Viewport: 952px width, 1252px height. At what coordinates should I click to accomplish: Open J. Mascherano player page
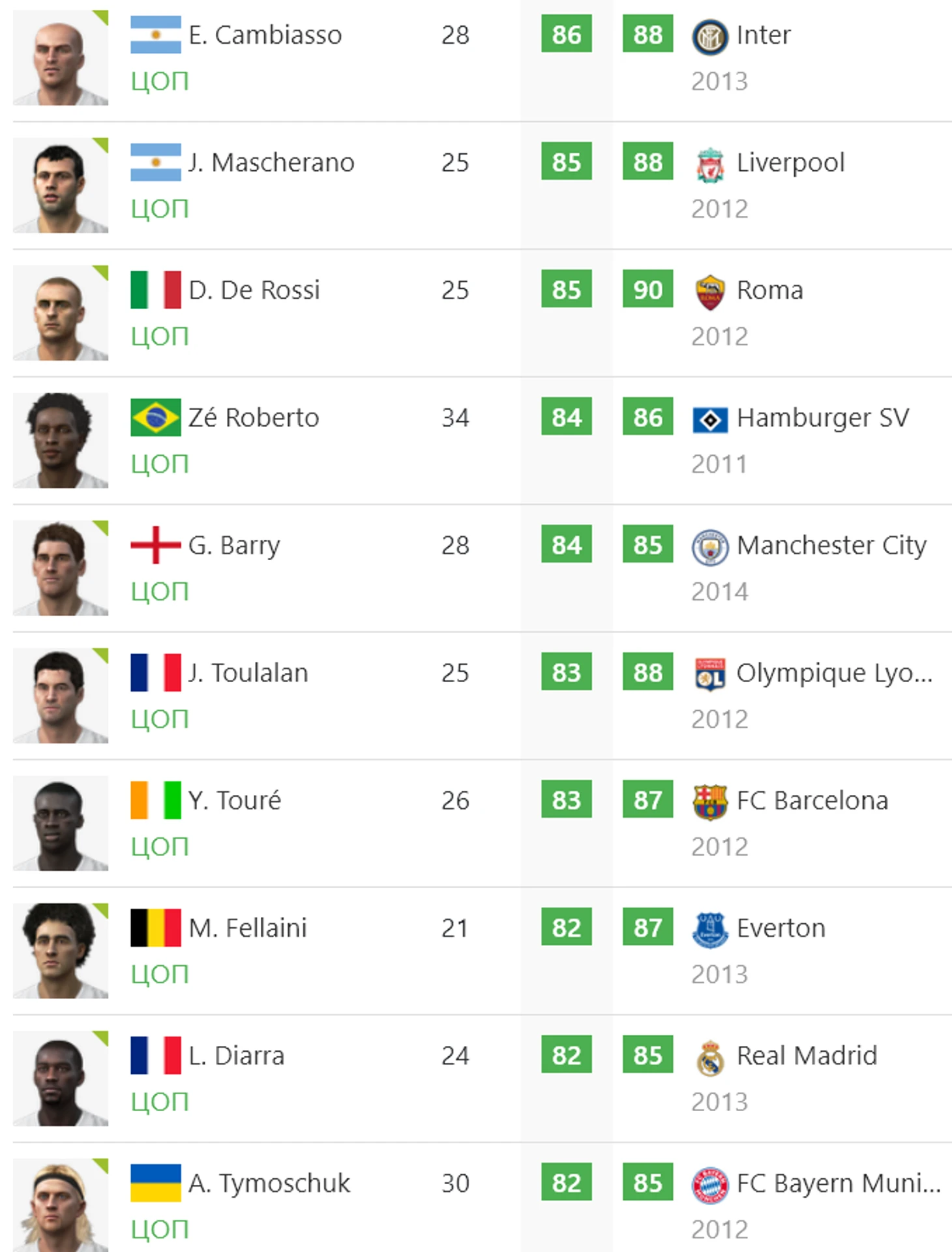[271, 162]
